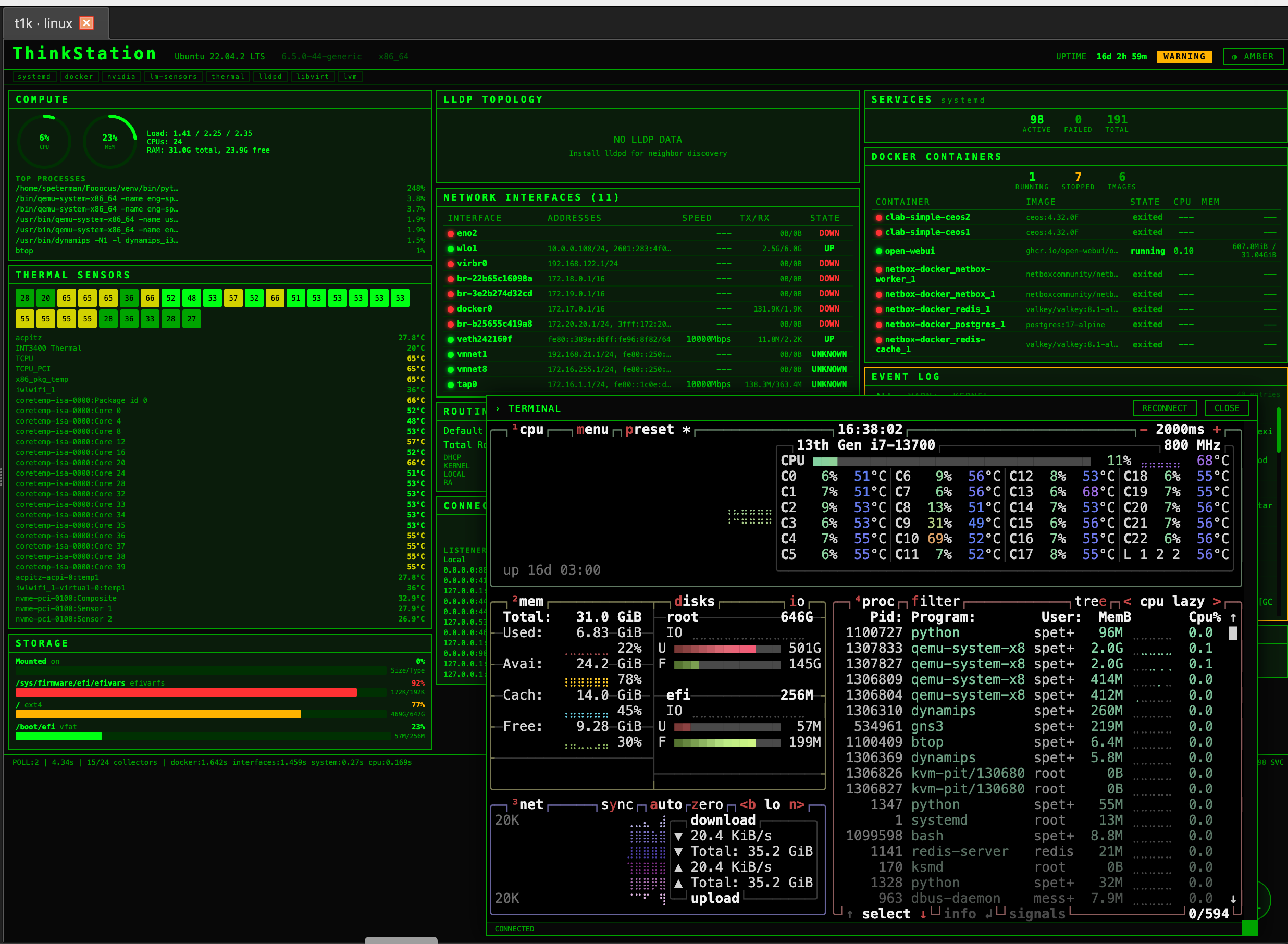
Task: Click the green status dot for tap0
Action: point(450,384)
